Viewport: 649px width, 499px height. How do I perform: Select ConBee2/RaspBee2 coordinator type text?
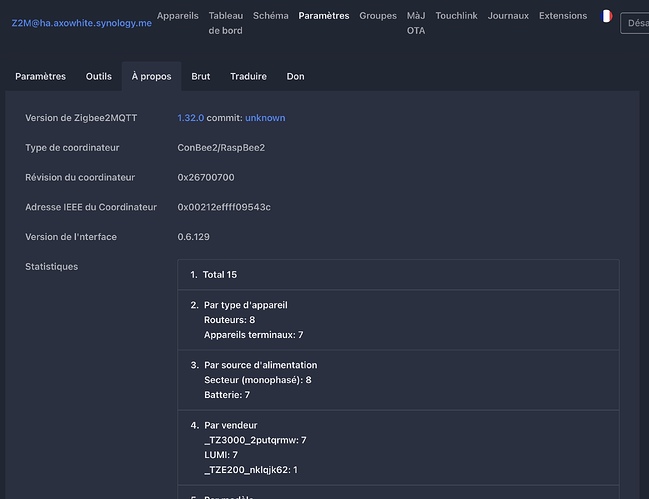[221, 148]
